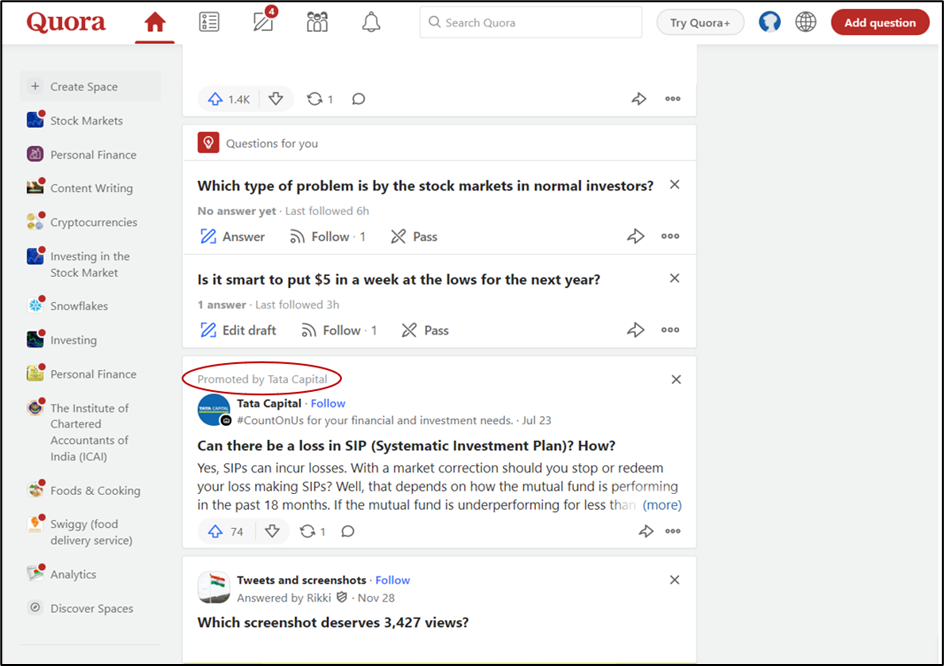Go to the Quora home feed icon
Screen dimensions: 944x666
[x=155, y=22]
